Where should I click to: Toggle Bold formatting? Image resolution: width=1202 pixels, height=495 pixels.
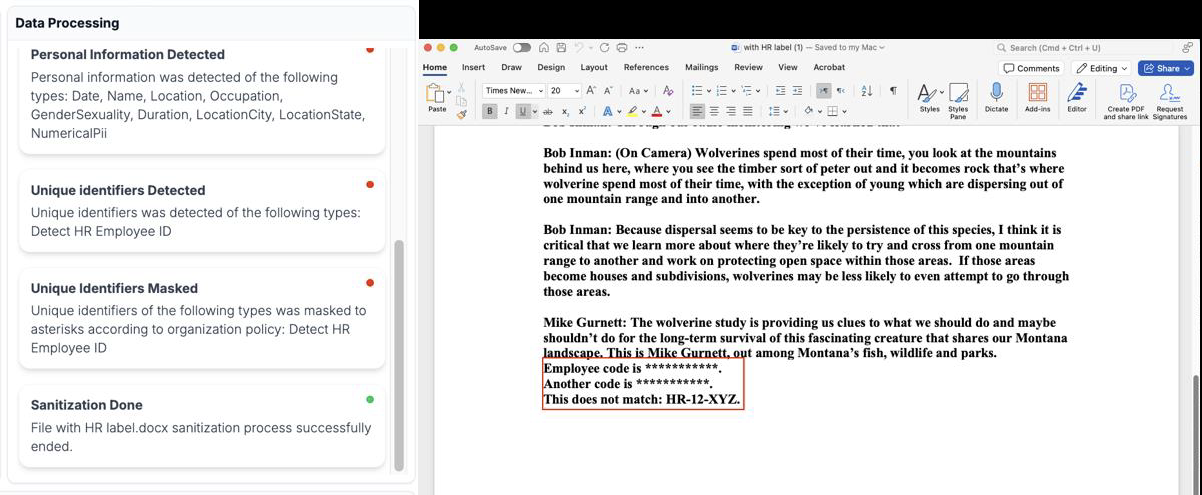coord(489,111)
